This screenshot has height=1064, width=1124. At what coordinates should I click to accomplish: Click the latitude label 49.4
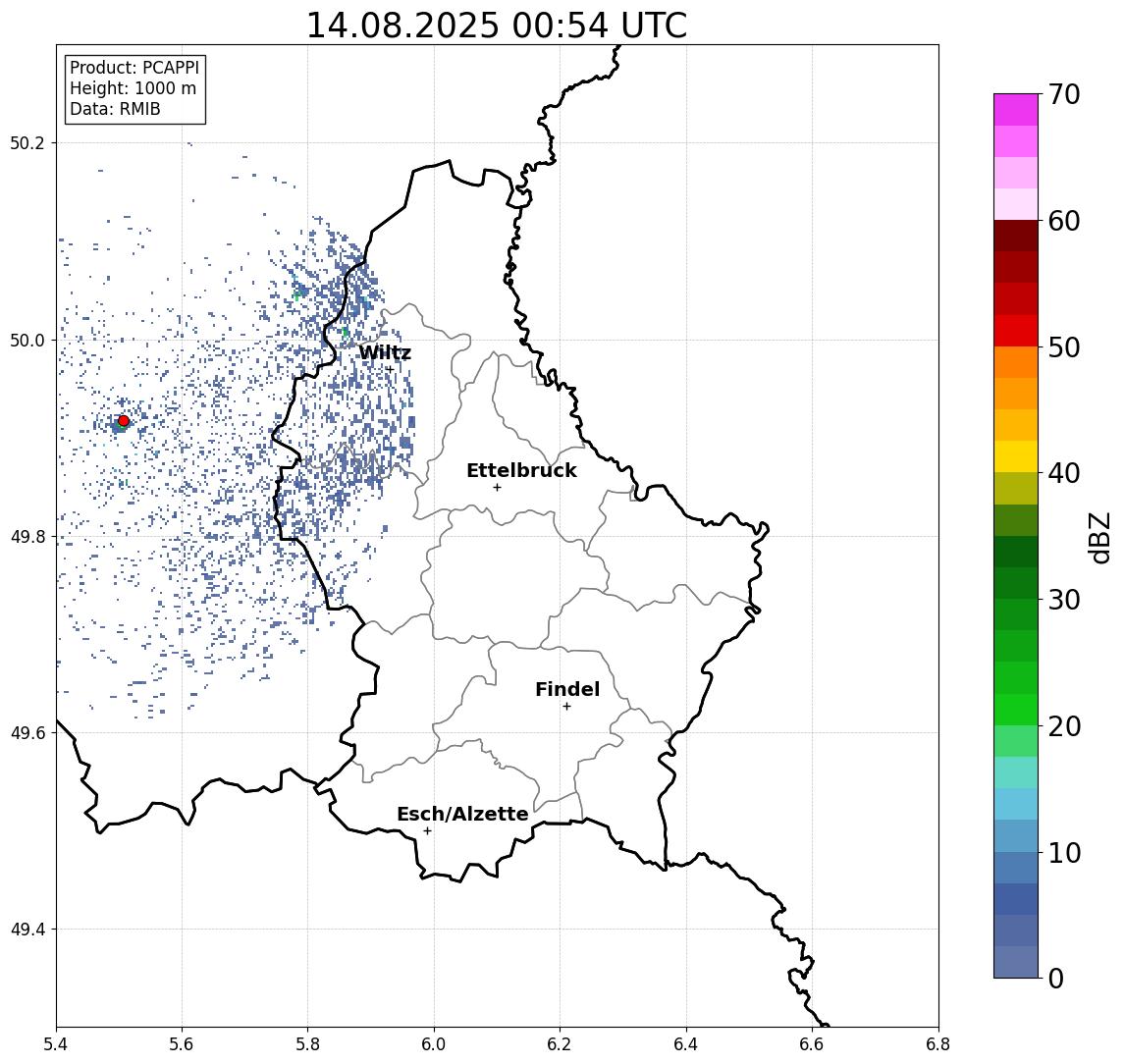[x=27, y=930]
